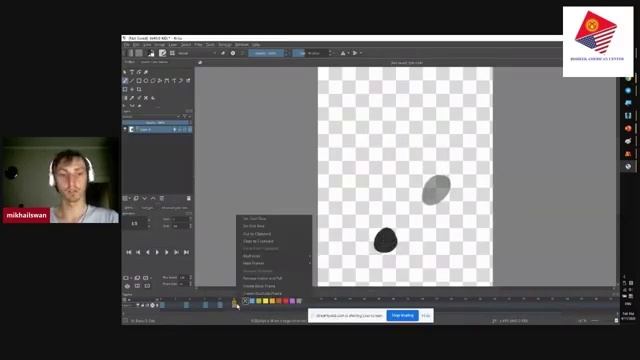Viewport: 640px width, 360px height.
Task: Select the Fill bucket tool
Action: (153, 98)
